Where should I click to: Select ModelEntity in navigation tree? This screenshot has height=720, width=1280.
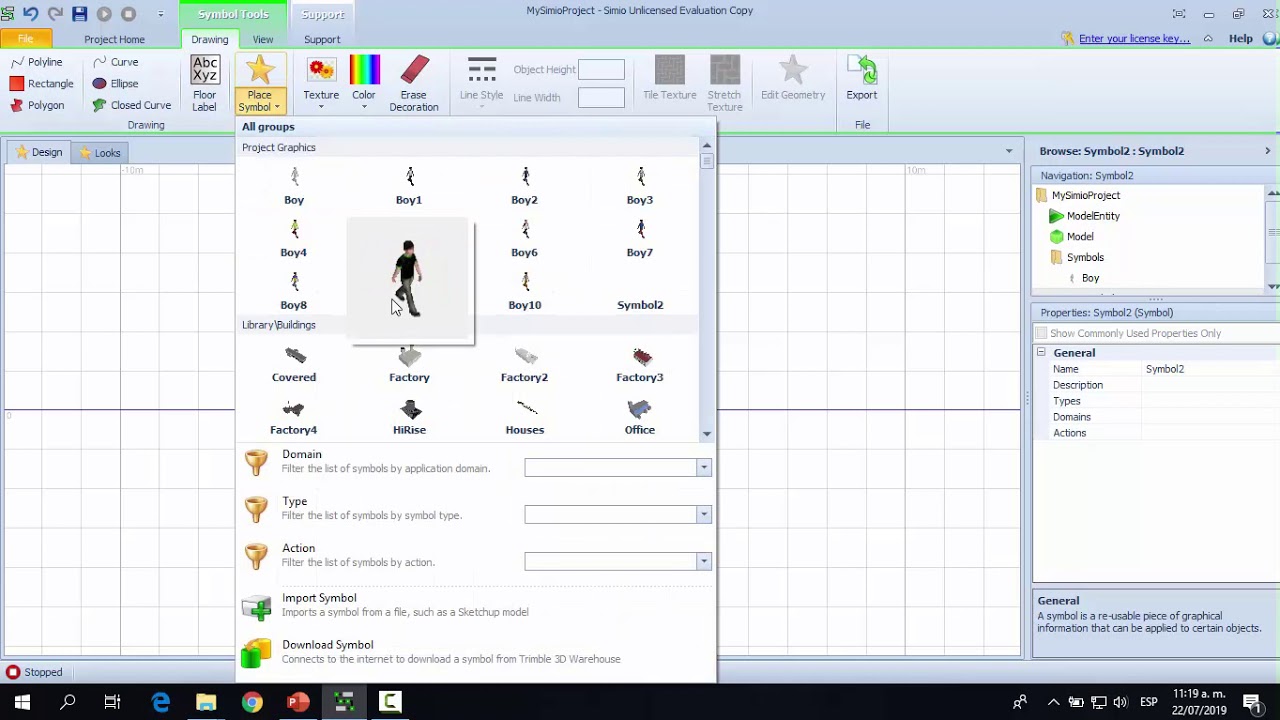tap(1093, 216)
